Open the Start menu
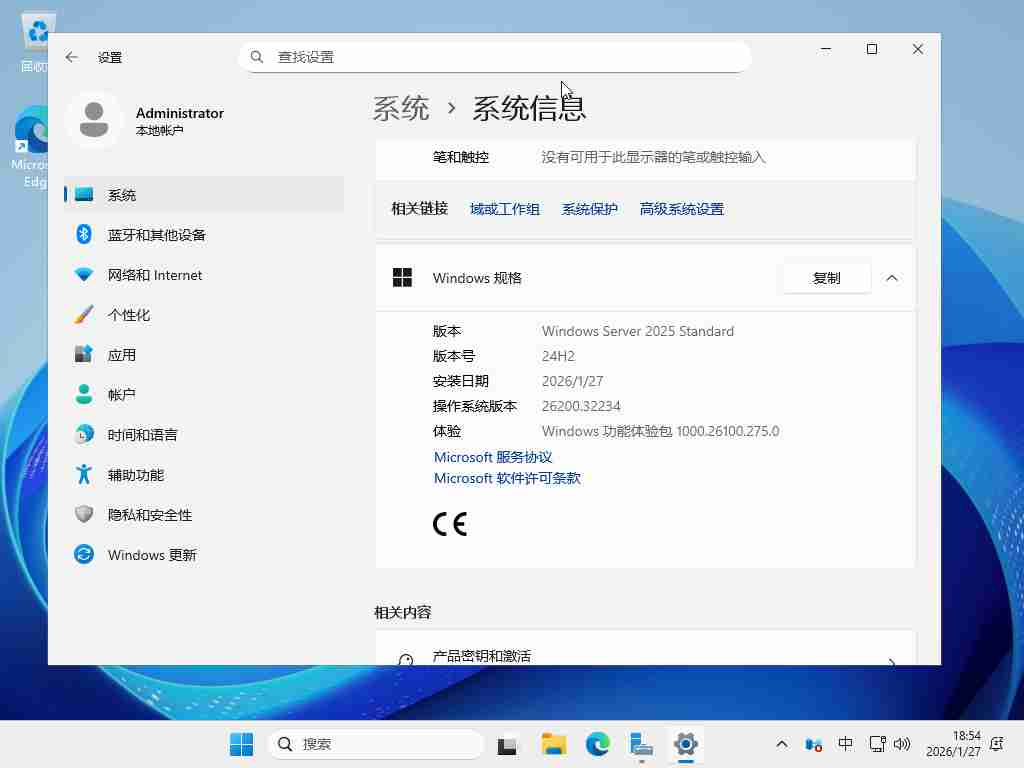Viewport: 1024px width, 768px height. [x=241, y=745]
